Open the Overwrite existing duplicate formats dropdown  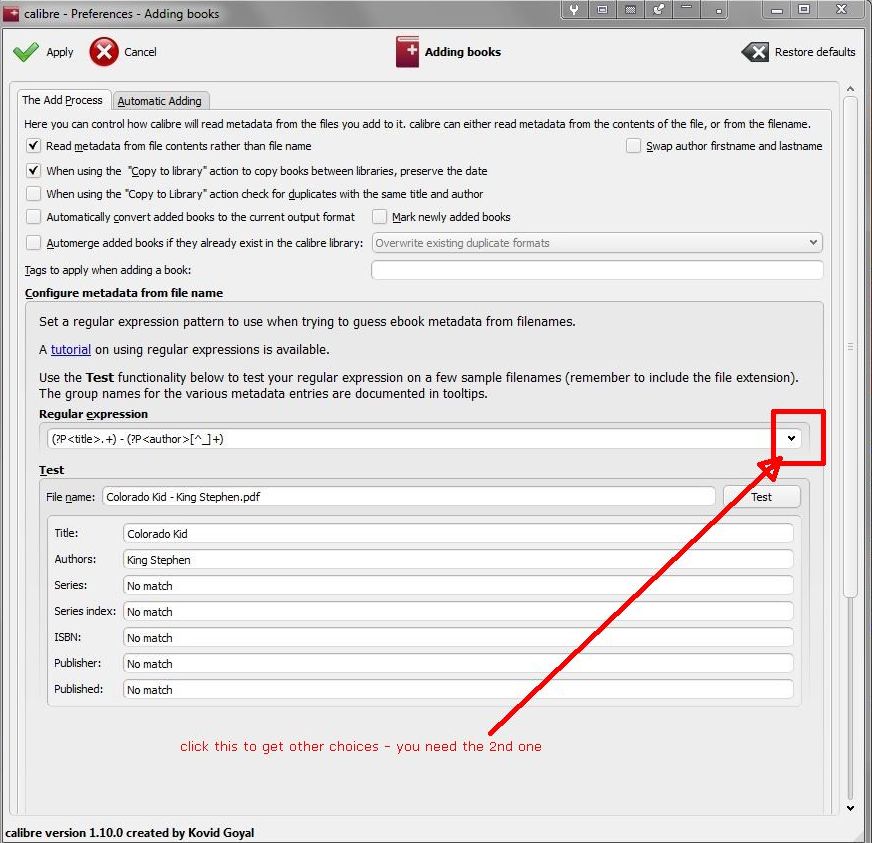(597, 242)
